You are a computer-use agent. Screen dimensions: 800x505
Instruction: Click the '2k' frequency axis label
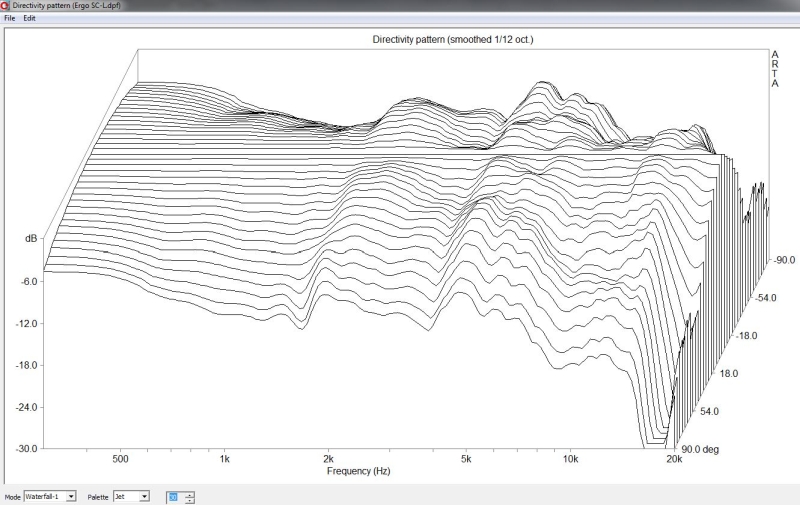click(x=329, y=459)
